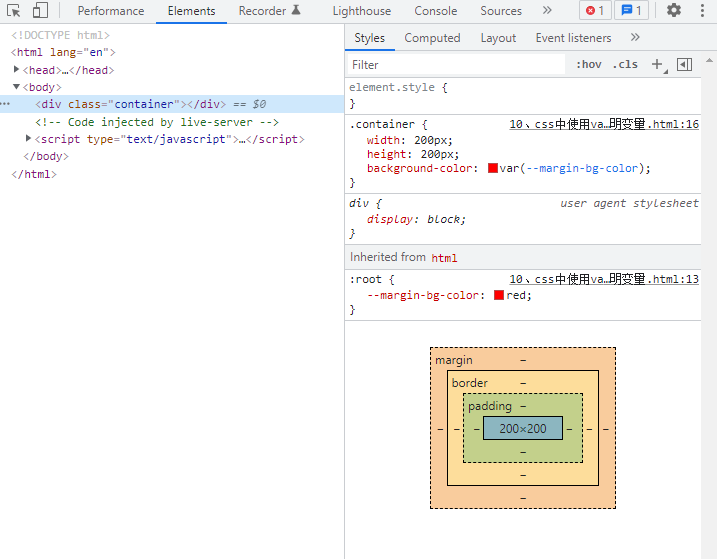Expand the head element node
Image resolution: width=717 pixels, height=559 pixels.
coord(16,70)
